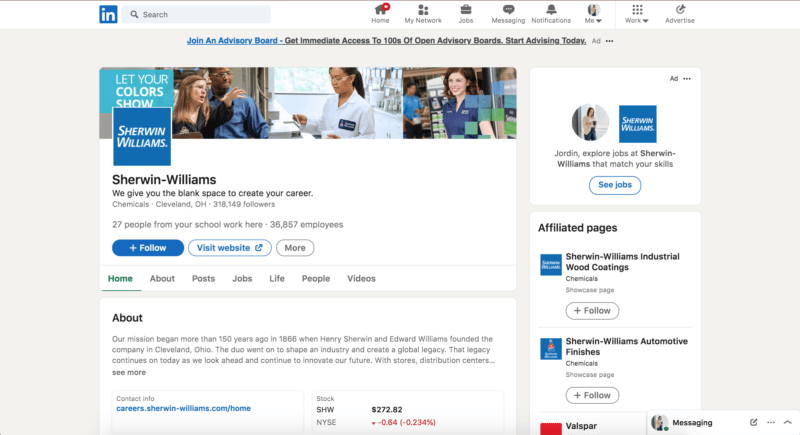The height and width of the screenshot is (435, 800).
Task: Open the Valspar affiliated page
Action: [x=581, y=426]
